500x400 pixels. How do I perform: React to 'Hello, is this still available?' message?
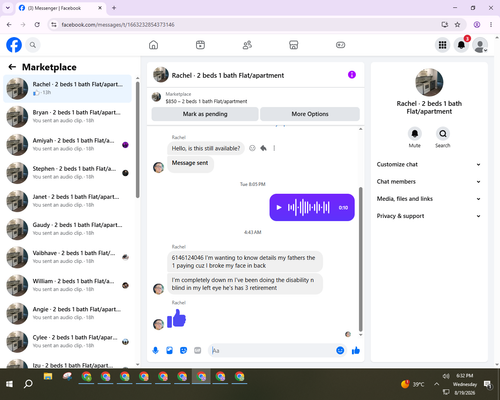pyautogui.click(x=252, y=148)
